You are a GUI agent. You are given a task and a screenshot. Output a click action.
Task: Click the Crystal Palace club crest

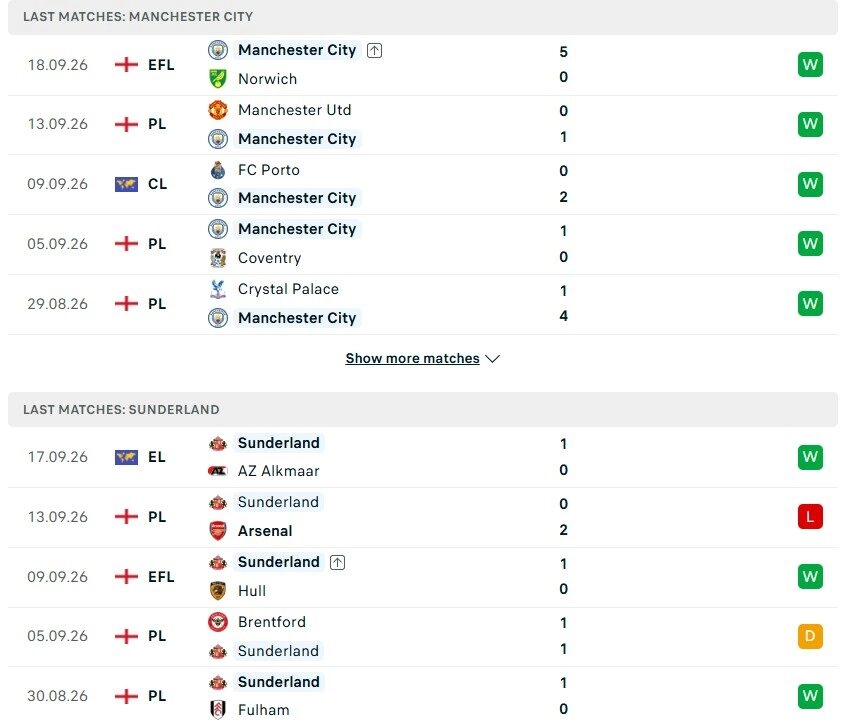[x=218, y=289]
